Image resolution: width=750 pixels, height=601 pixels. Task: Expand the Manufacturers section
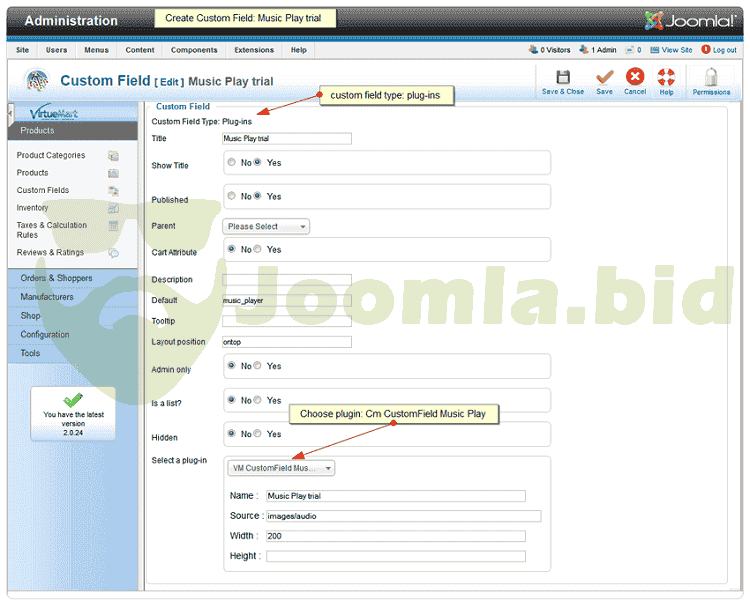(x=73, y=297)
